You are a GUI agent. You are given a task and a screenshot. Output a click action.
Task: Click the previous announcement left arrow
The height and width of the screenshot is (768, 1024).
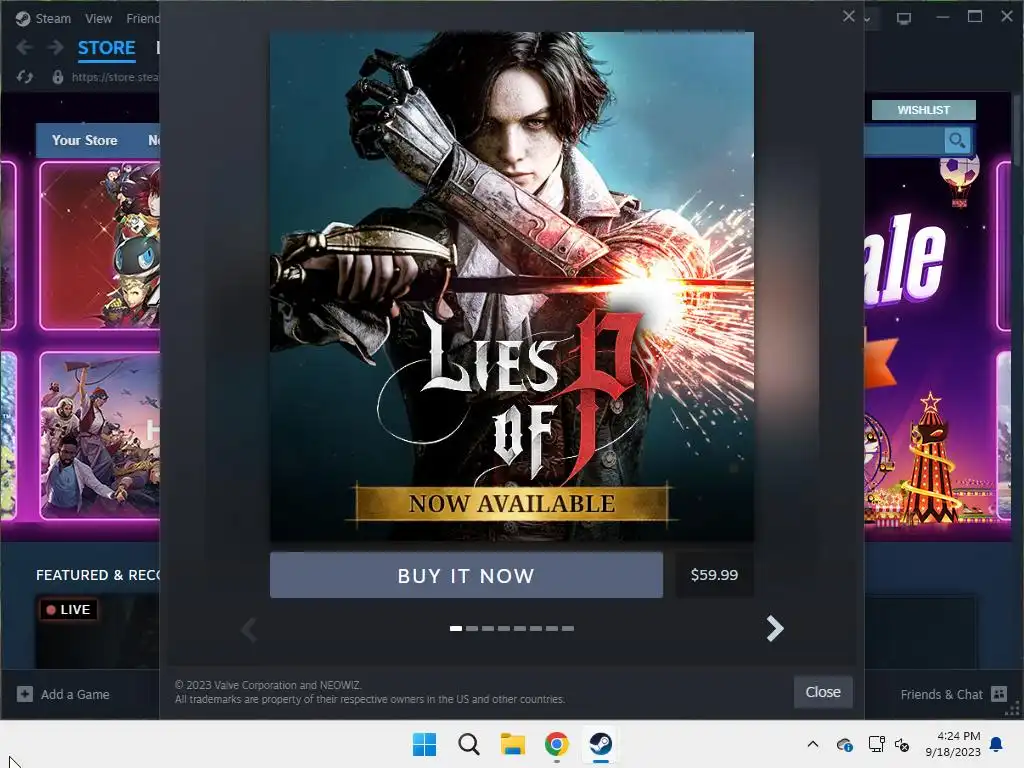click(x=249, y=630)
